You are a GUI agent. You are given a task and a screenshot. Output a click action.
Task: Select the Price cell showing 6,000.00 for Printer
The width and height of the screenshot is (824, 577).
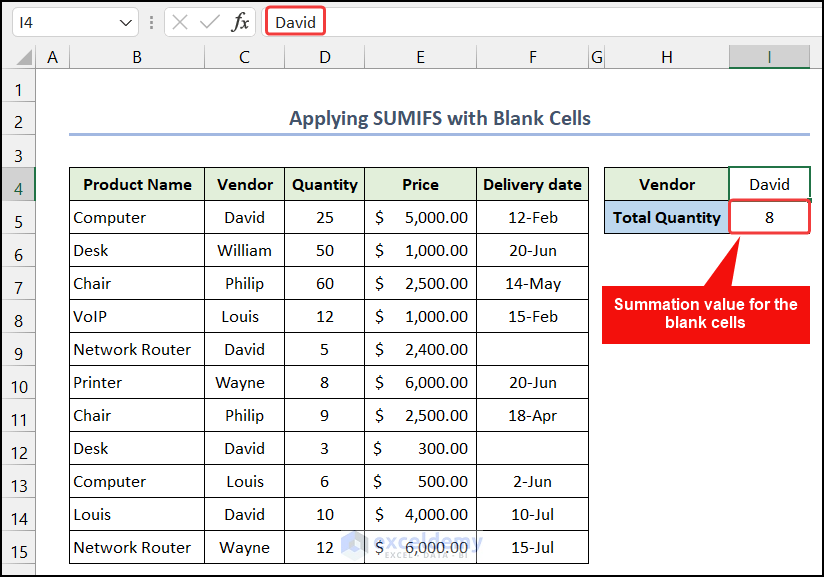tap(420, 383)
